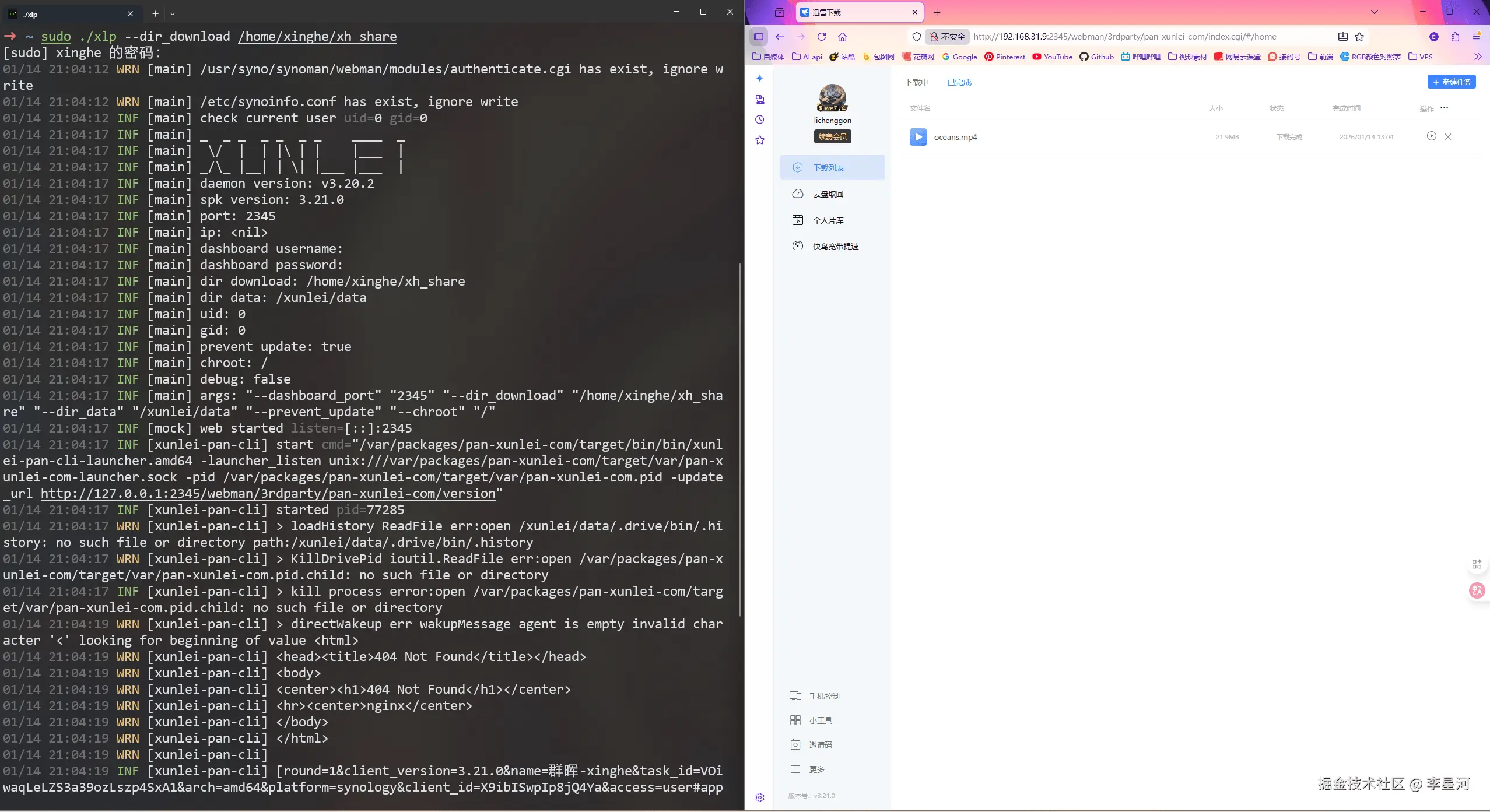Image resolution: width=1490 pixels, height=812 pixels.
Task: Click the 续费会员 renew membership button
Action: (x=832, y=136)
